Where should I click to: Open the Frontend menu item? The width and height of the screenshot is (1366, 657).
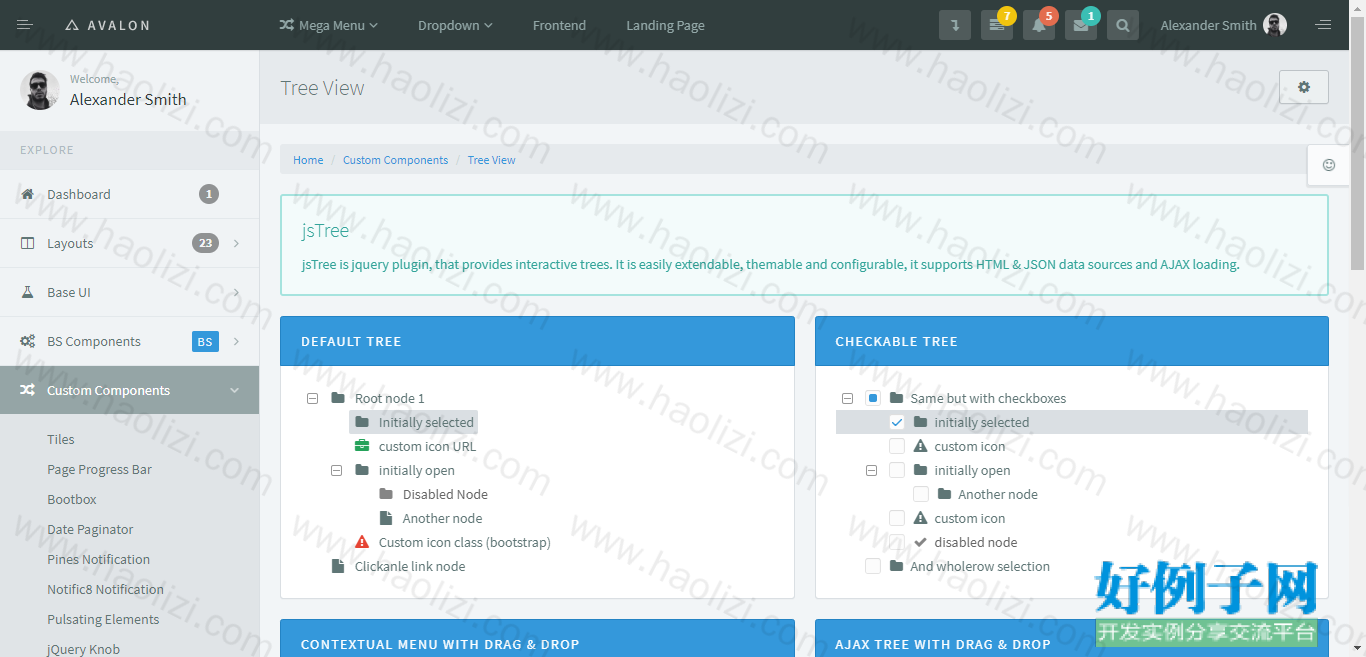click(559, 25)
